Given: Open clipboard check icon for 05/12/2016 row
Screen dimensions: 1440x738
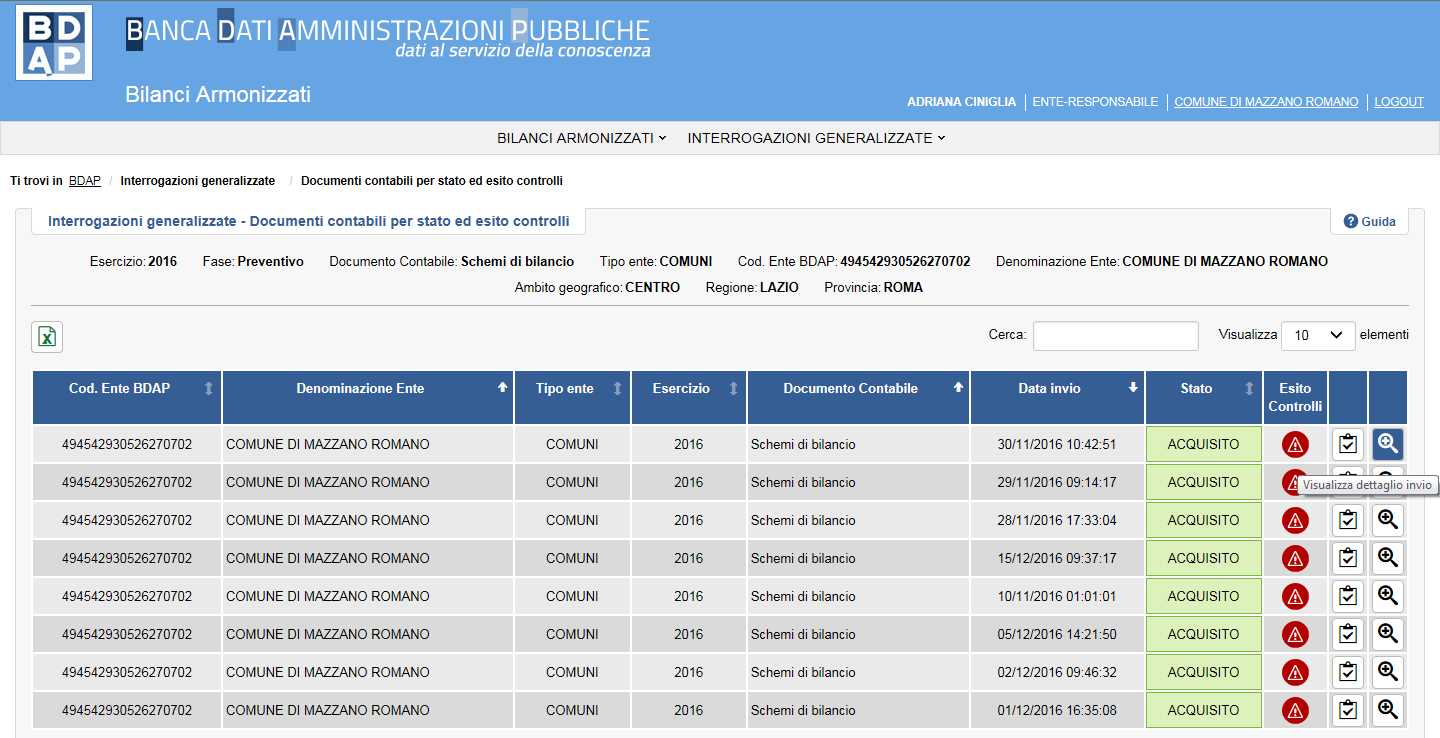Looking at the screenshot, I should (1348, 634).
